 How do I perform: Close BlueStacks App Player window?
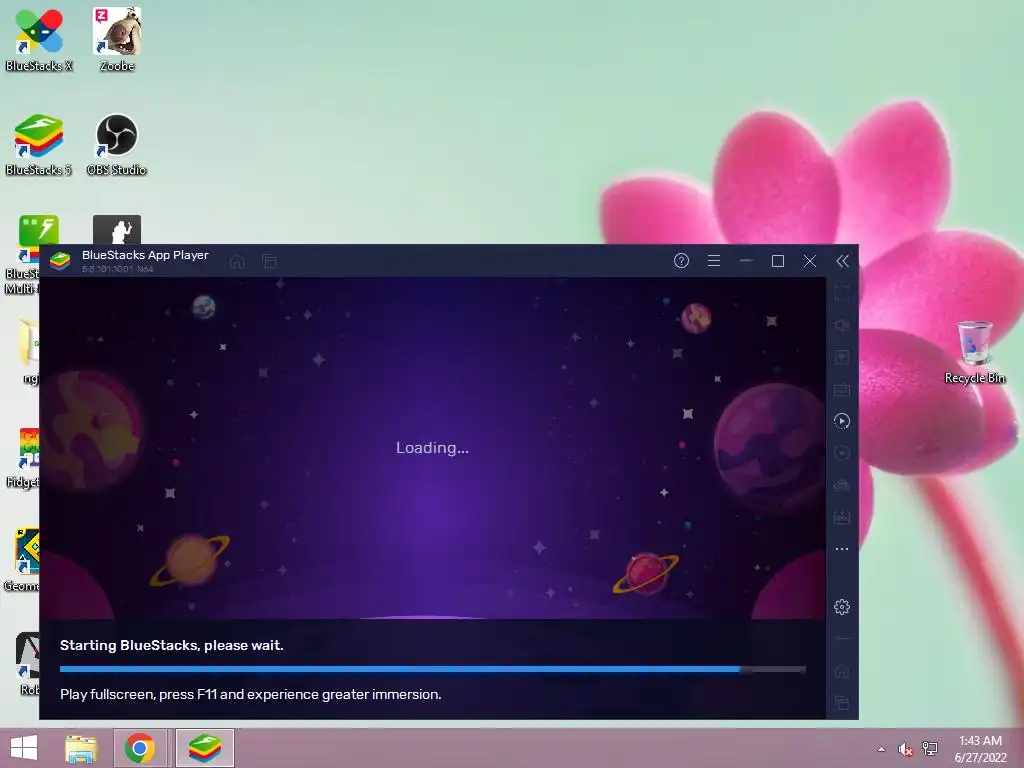pos(810,261)
